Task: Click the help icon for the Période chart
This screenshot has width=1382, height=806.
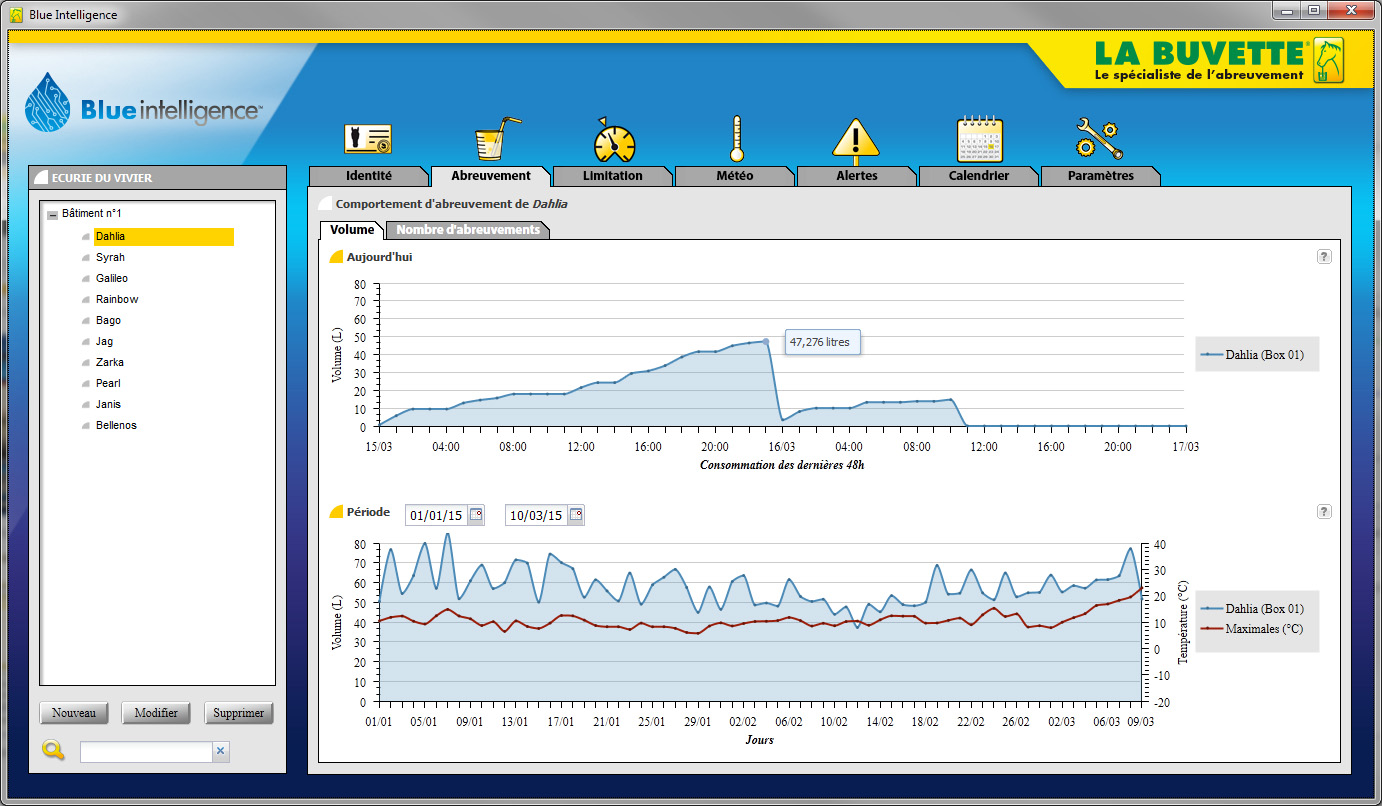Action: pyautogui.click(x=1324, y=512)
